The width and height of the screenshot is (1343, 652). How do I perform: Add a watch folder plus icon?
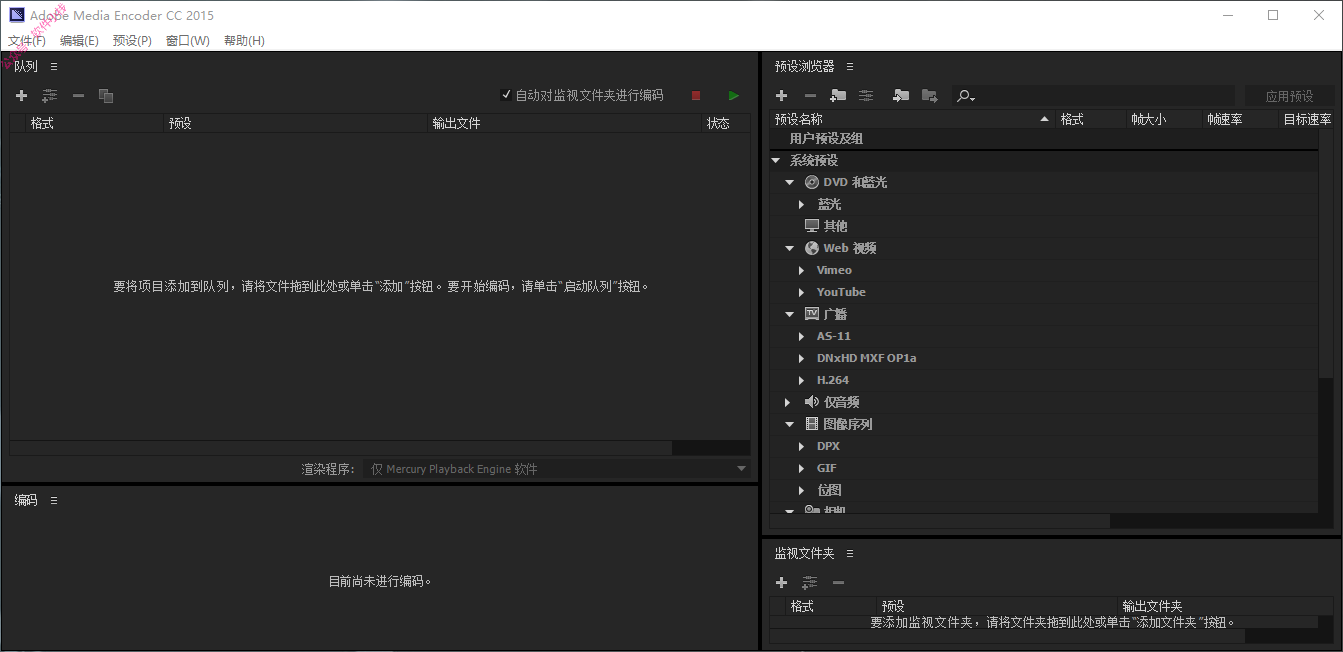click(782, 583)
